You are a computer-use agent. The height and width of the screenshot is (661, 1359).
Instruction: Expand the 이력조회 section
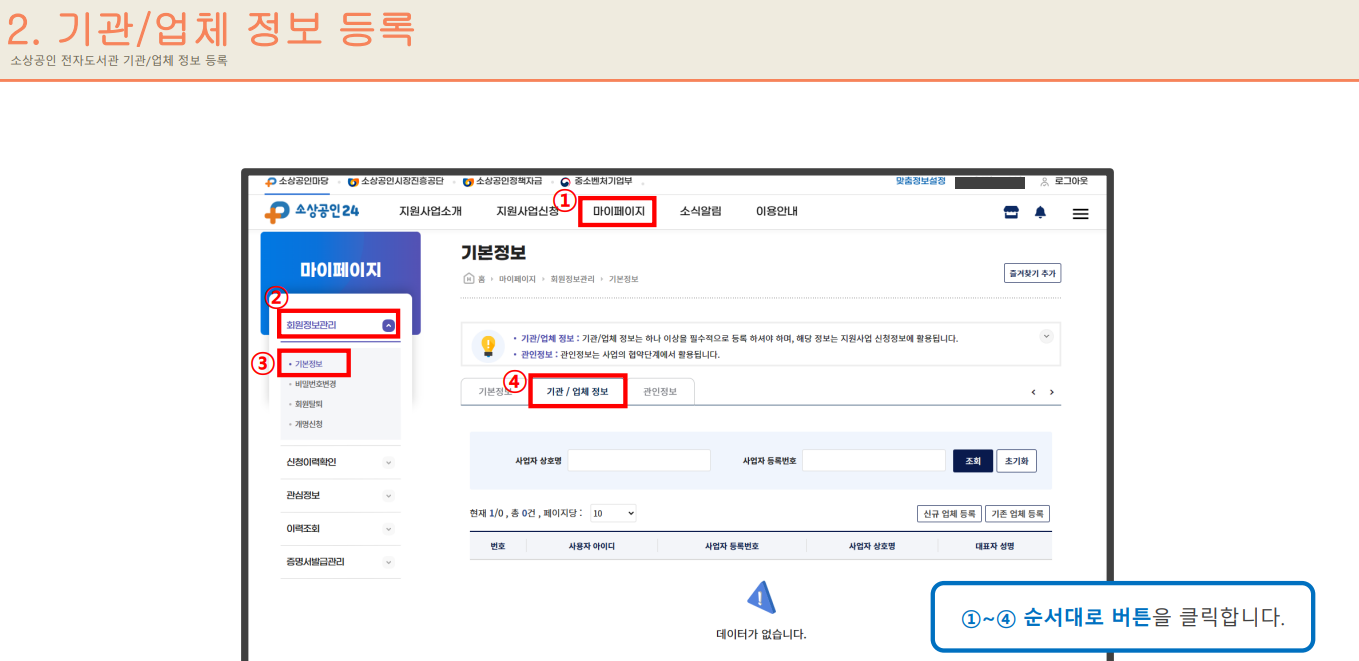[388, 528]
